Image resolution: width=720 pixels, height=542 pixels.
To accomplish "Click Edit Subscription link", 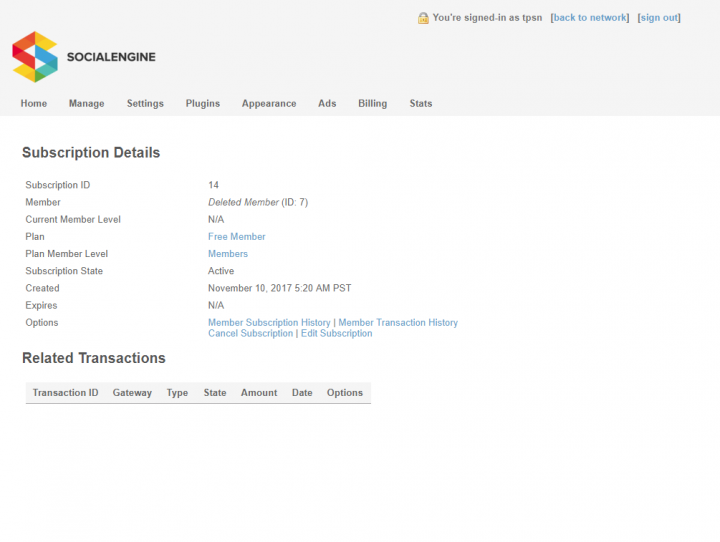I will 337,333.
